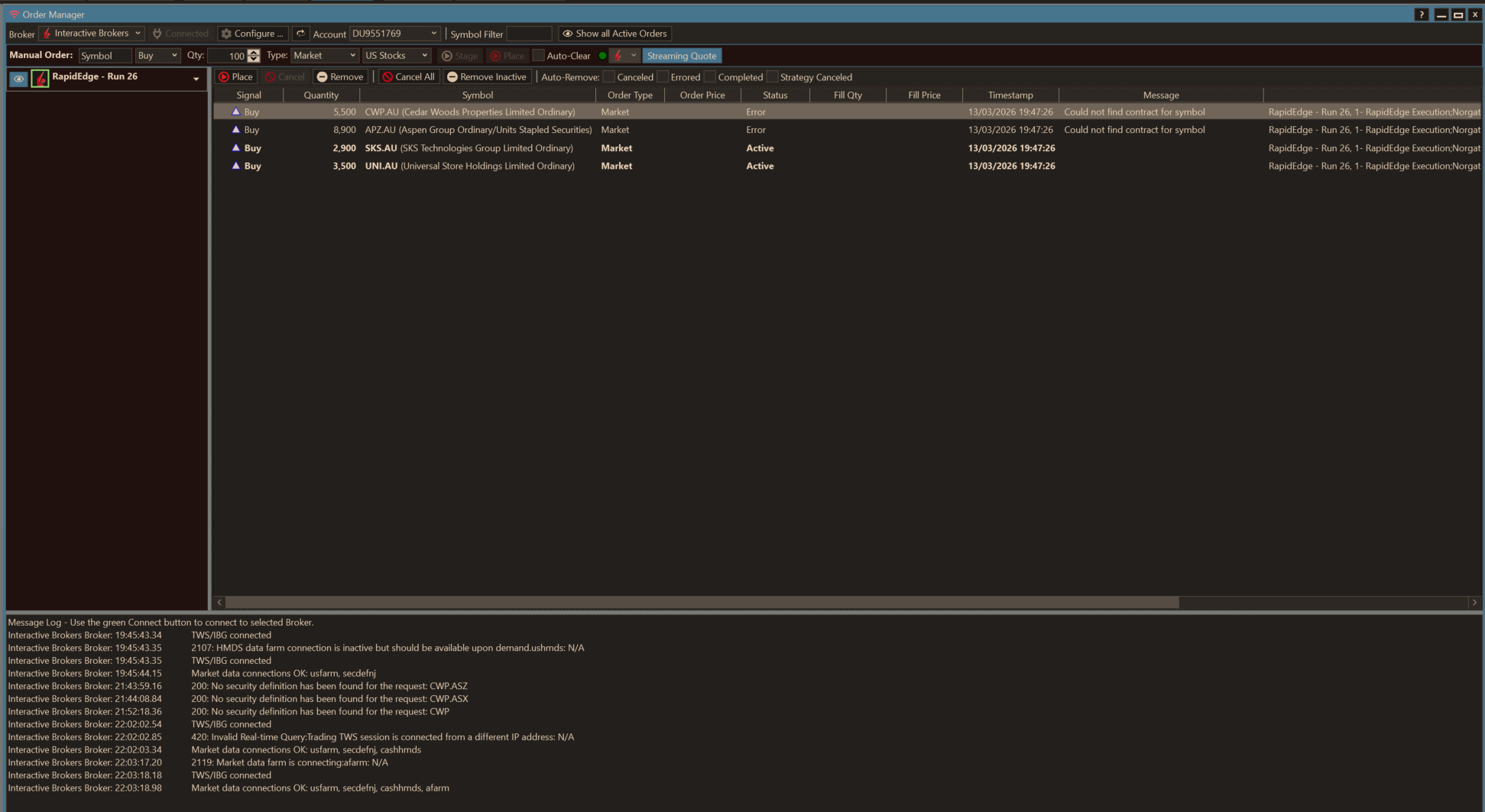
Task: Click the Quantity column header
Action: tap(320, 95)
